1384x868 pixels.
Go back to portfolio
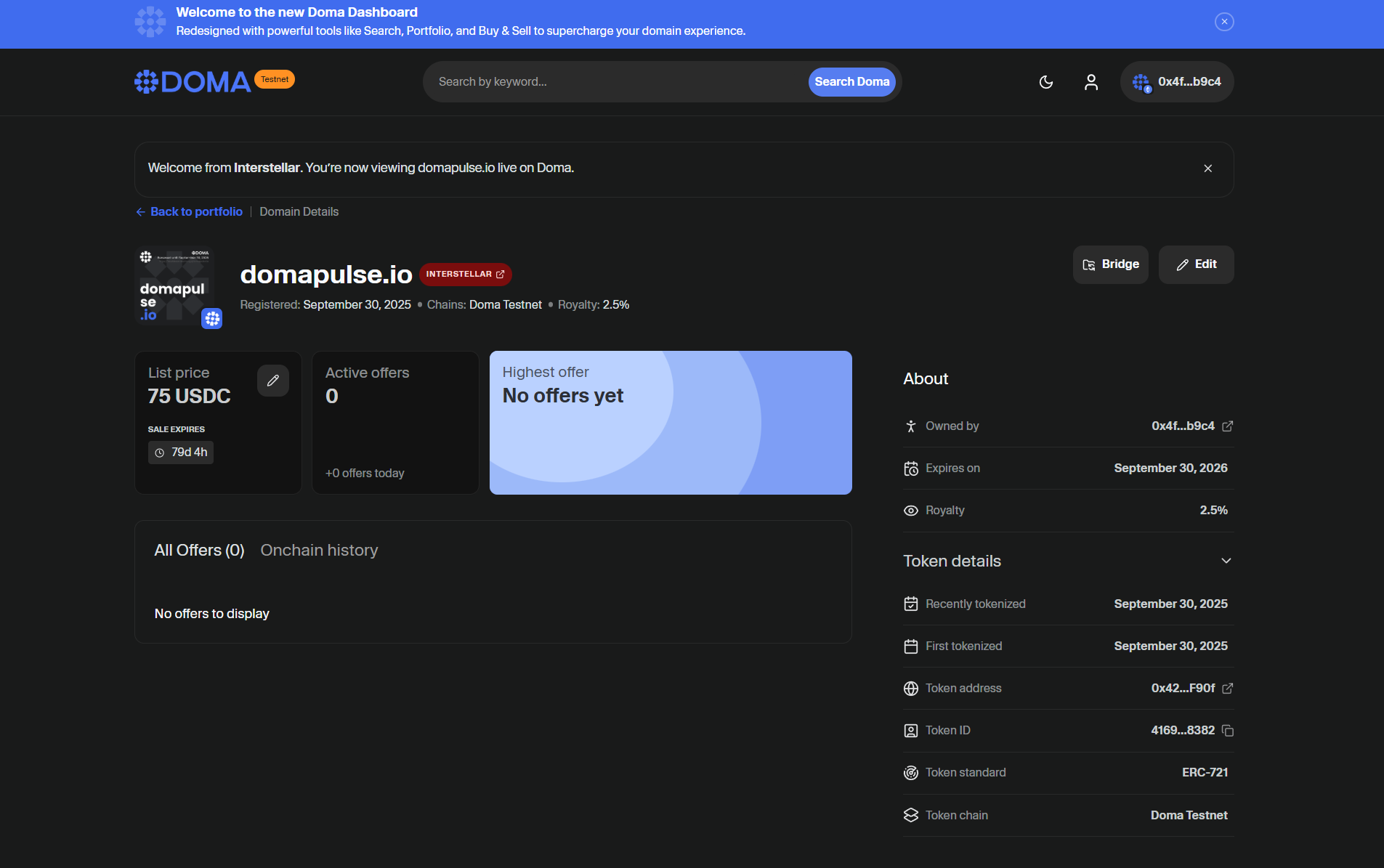[190, 212]
